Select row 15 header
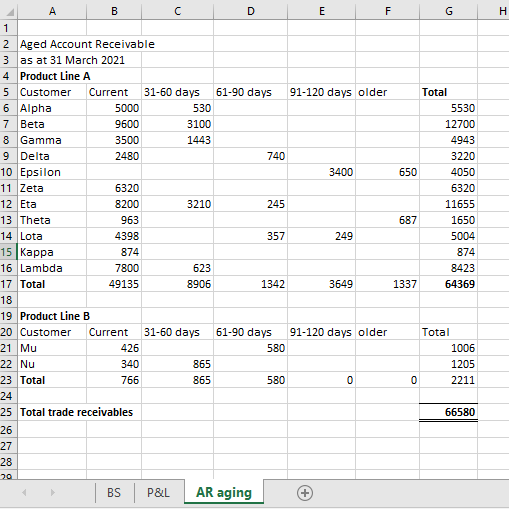 tap(9, 252)
